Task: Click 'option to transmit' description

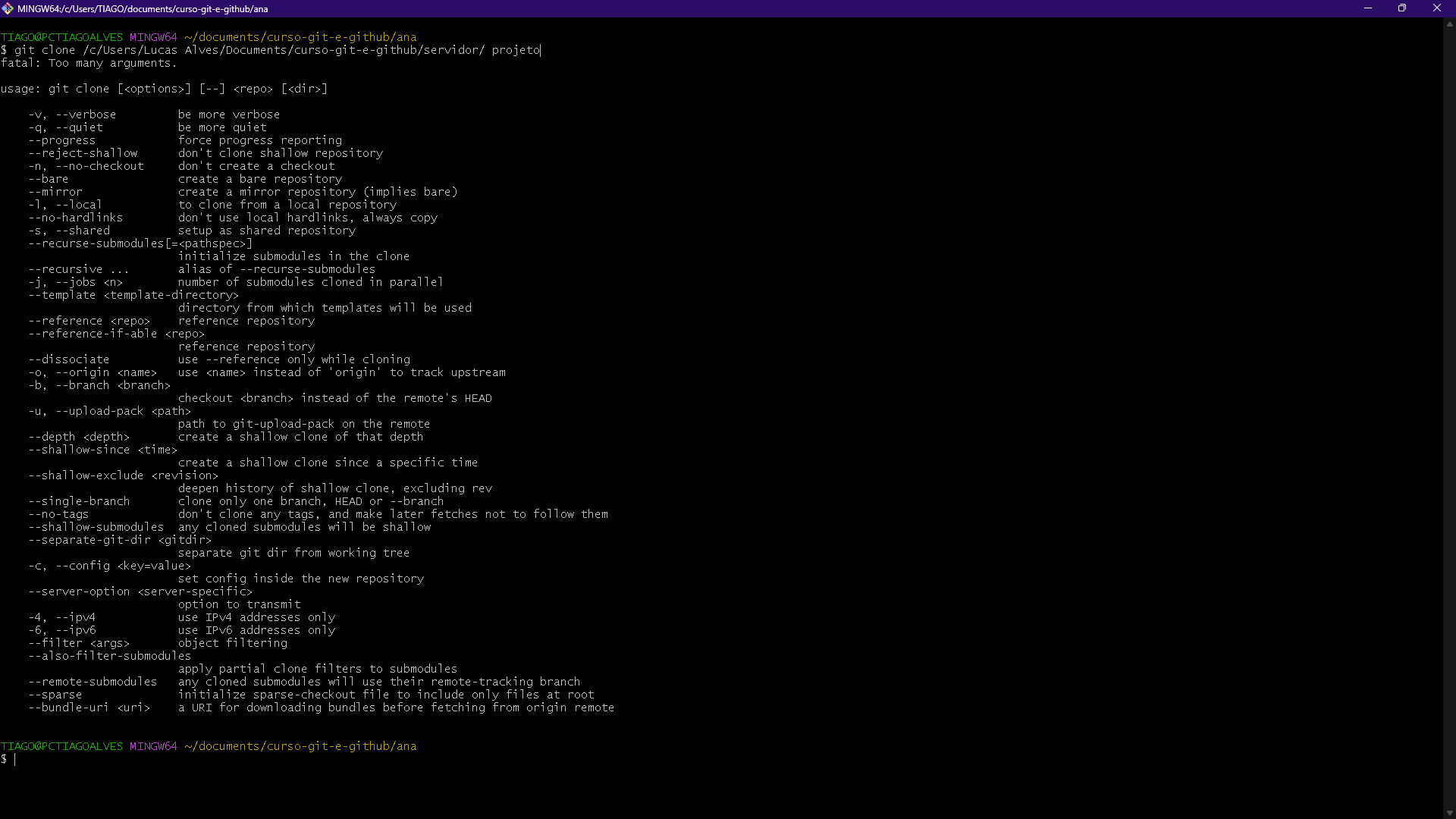Action: pos(240,604)
